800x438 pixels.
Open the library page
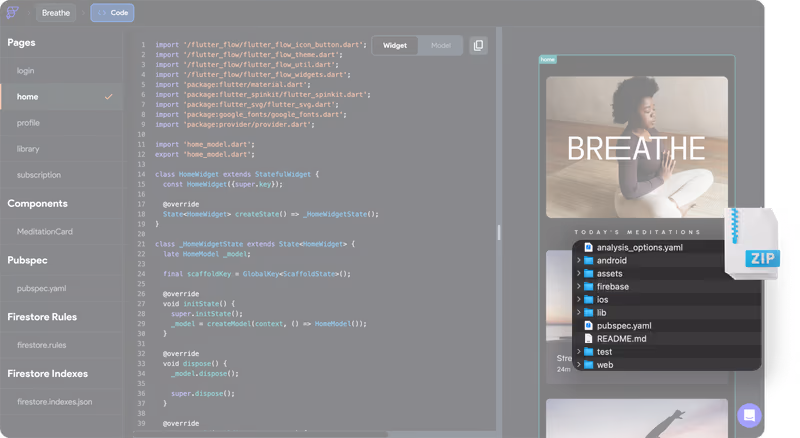[x=28, y=149]
